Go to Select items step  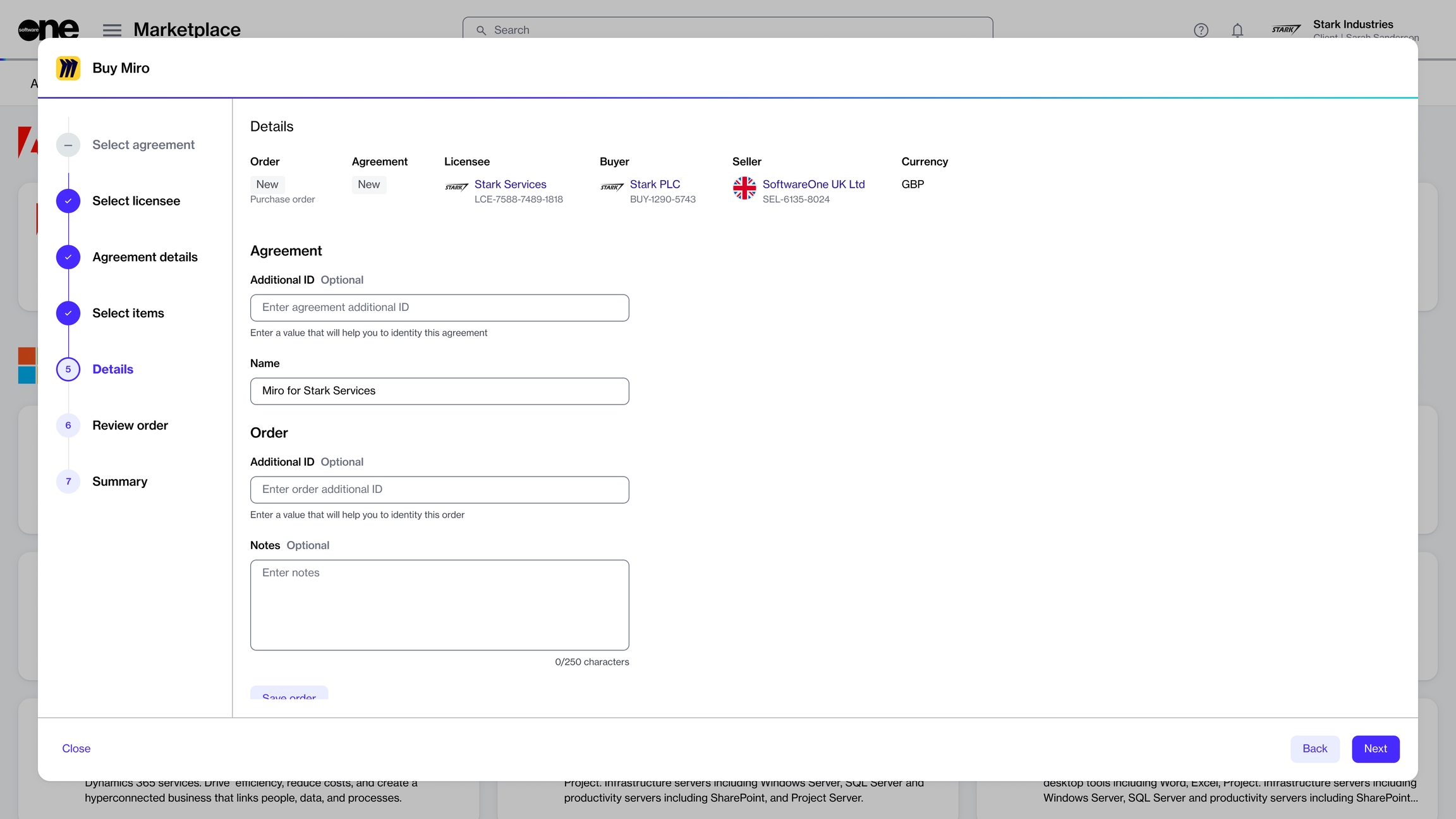[x=128, y=313]
